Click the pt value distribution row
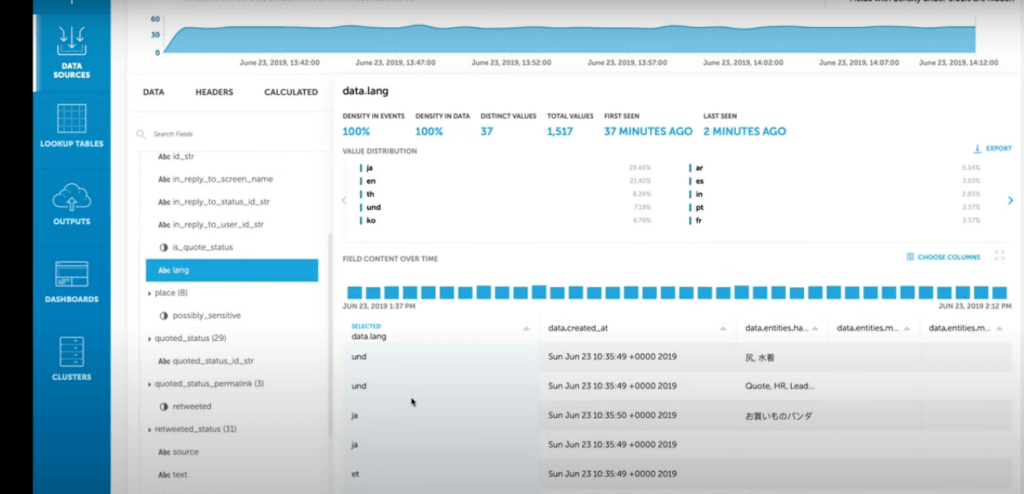Screen dimensions: 1024x494 (835, 207)
